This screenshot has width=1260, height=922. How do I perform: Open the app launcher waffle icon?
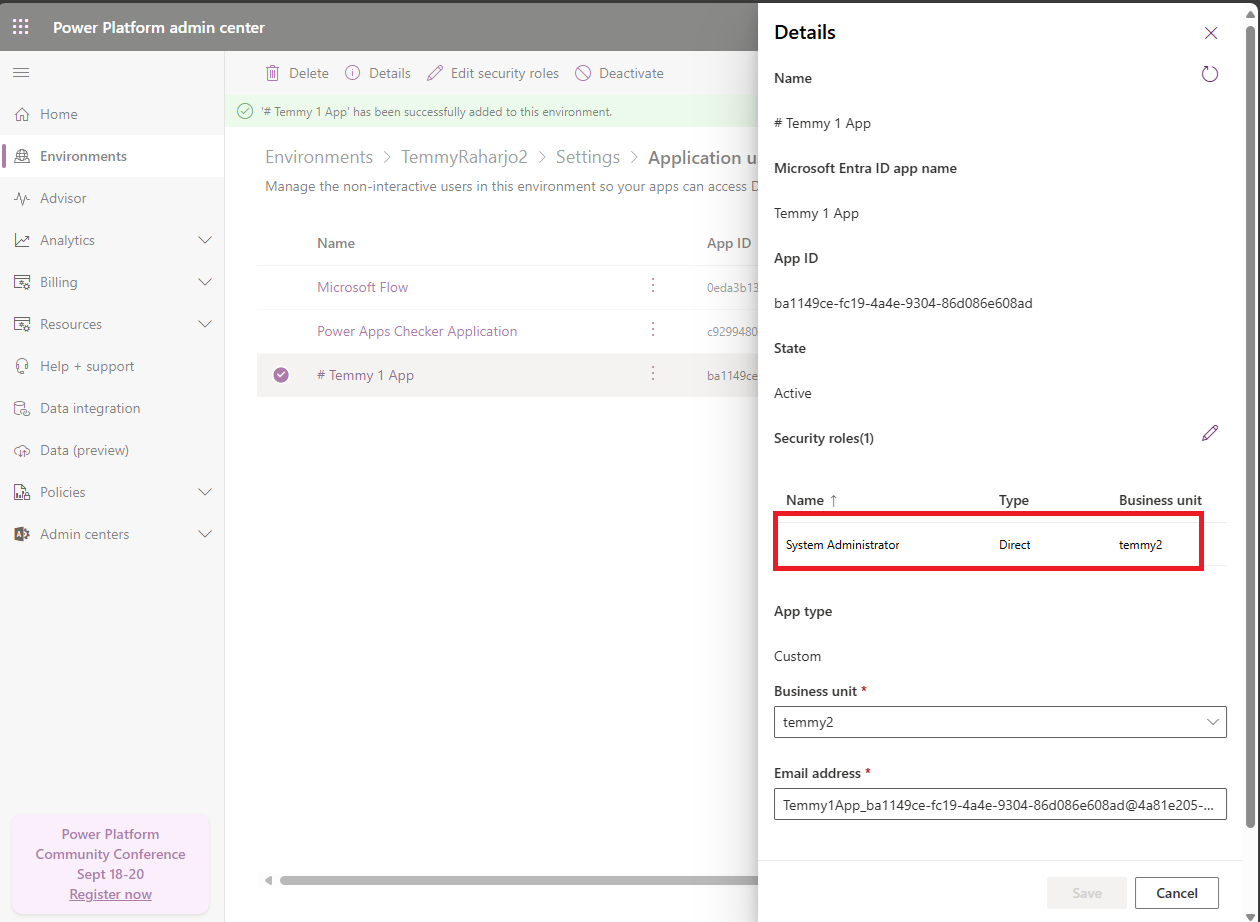point(21,27)
